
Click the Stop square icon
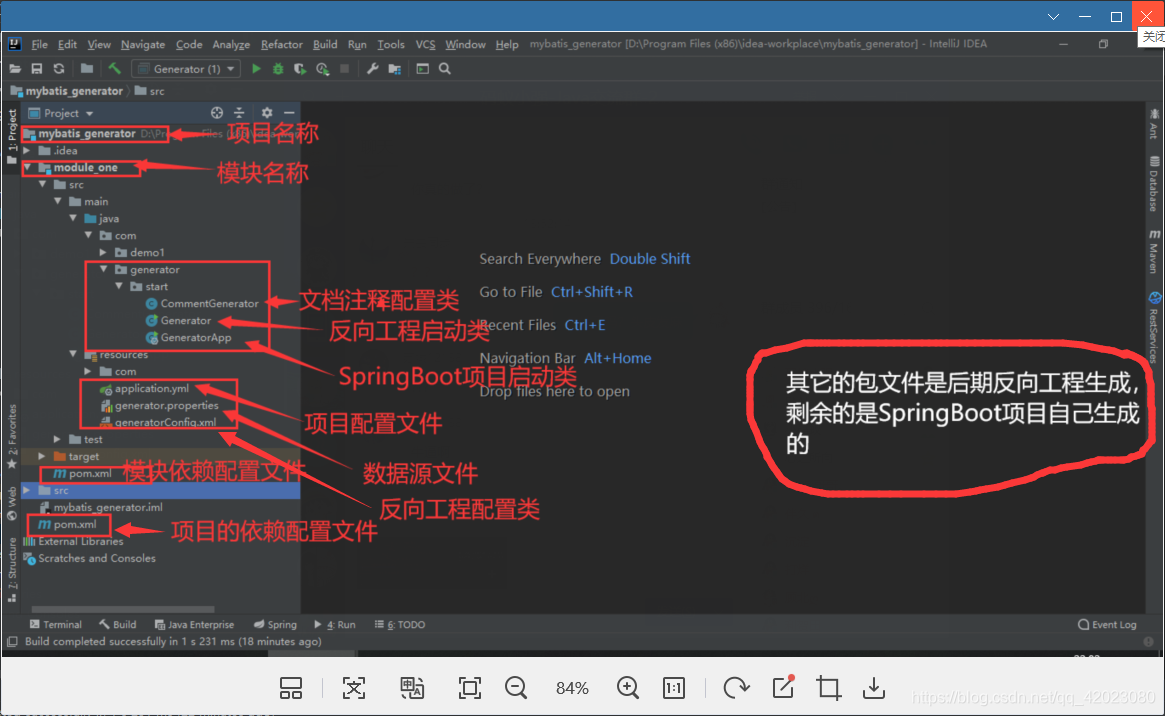345,69
